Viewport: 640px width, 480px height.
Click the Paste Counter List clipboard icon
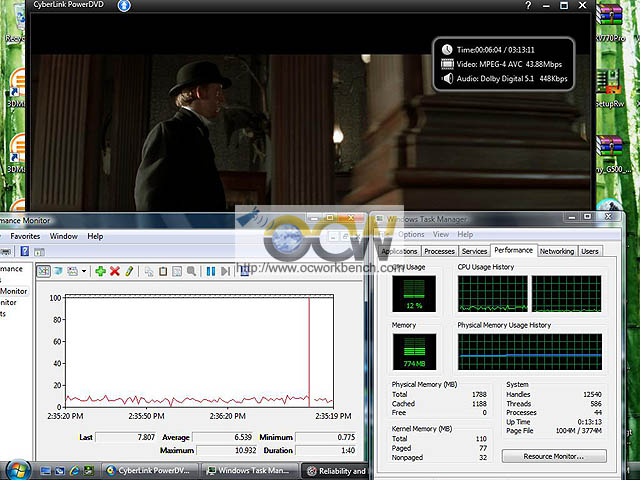click(163, 271)
